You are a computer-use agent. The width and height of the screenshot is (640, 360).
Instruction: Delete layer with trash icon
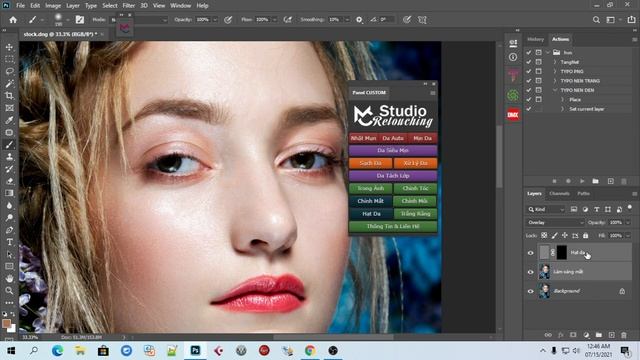pyautogui.click(x=624, y=335)
